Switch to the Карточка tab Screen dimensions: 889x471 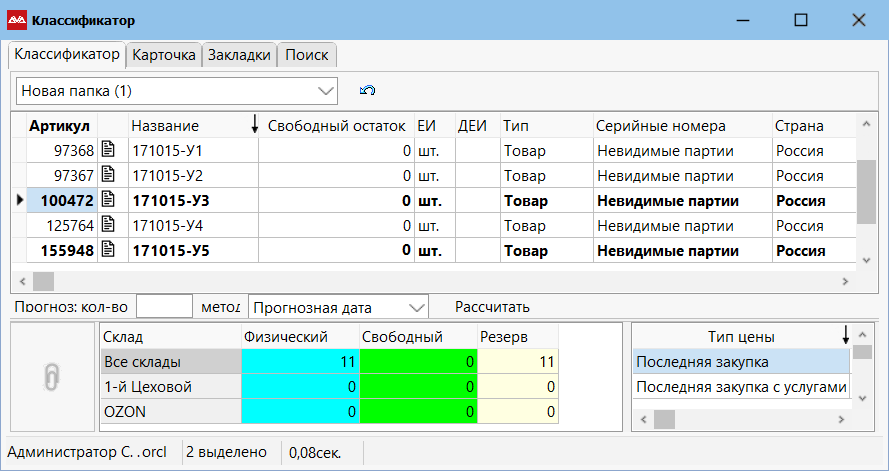click(x=164, y=56)
